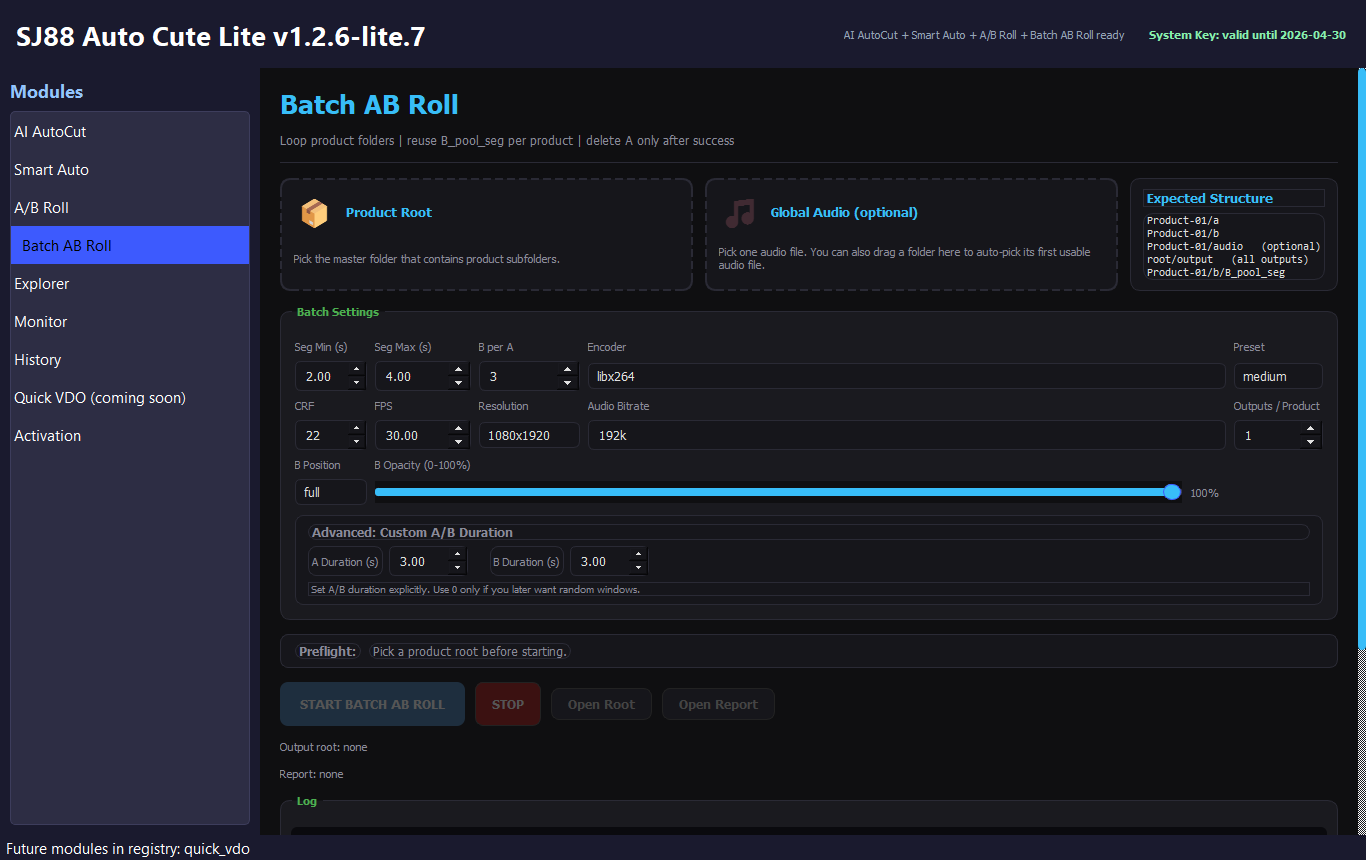This screenshot has height=860, width=1366.
Task: Increase B per A using up arrow
Action: coord(567,370)
